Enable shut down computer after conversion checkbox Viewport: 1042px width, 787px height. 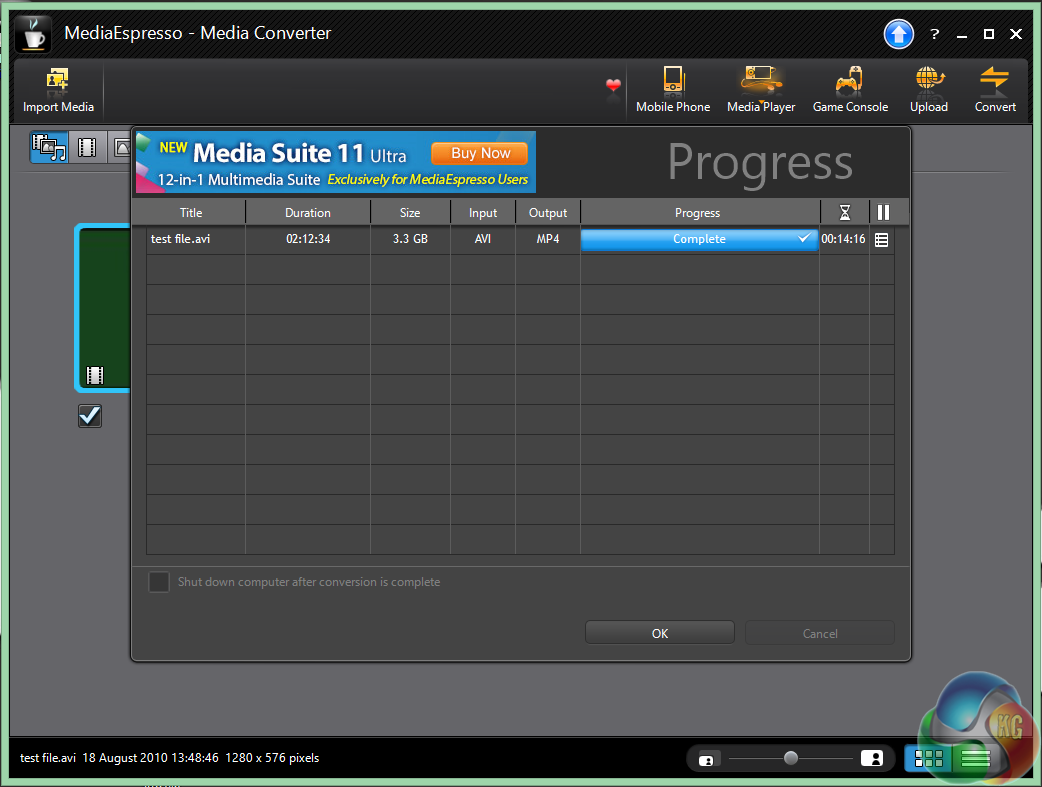pos(159,582)
